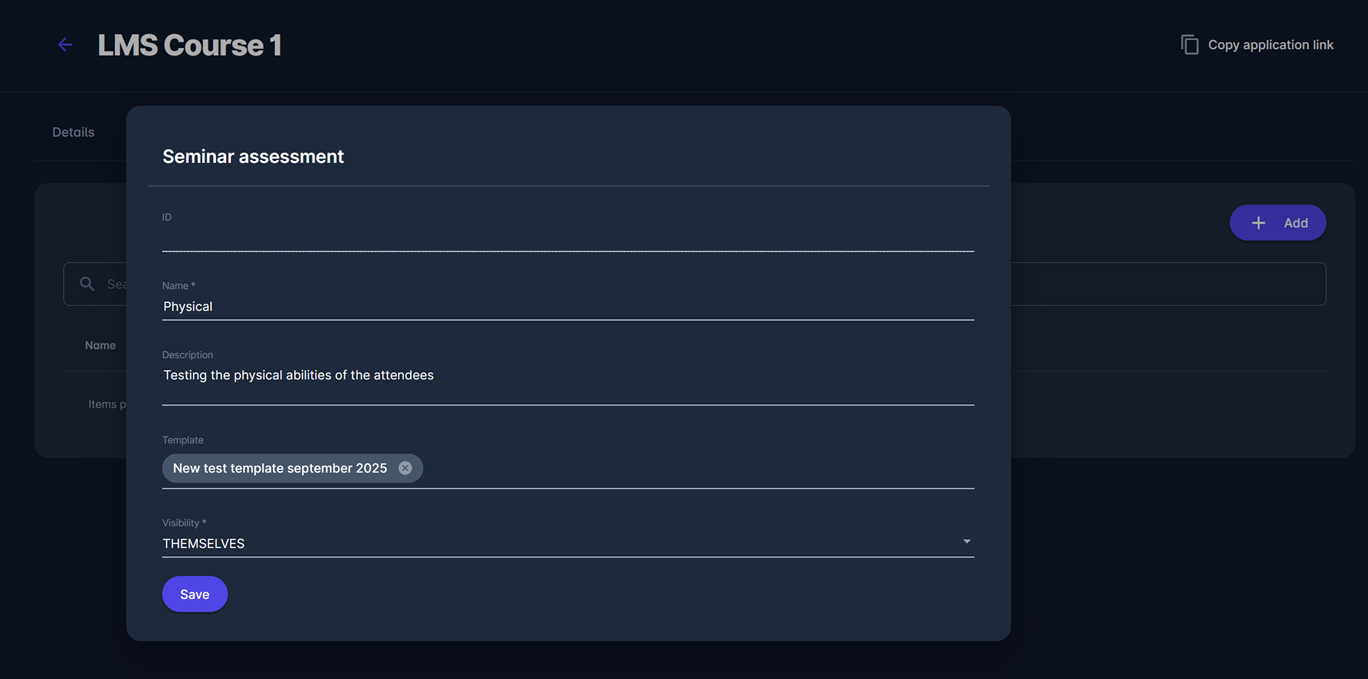Image resolution: width=1368 pixels, height=679 pixels.
Task: Click the Seminar assessment dialog title
Action: coord(253,156)
